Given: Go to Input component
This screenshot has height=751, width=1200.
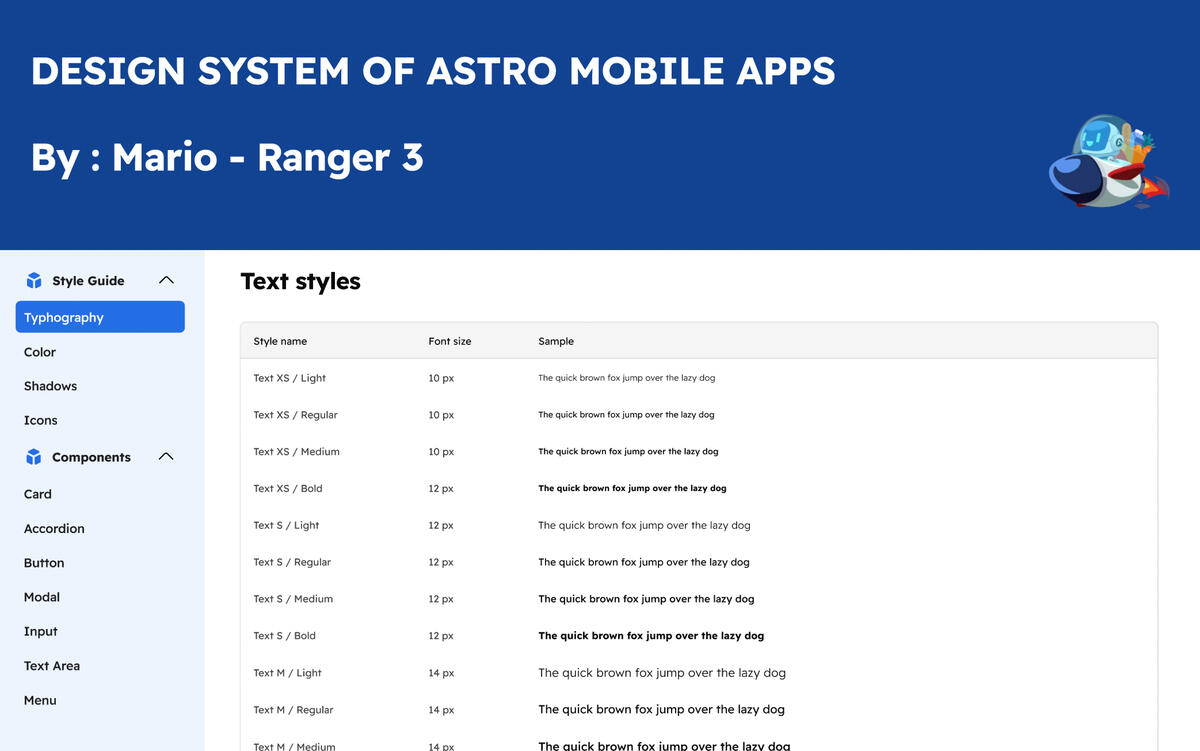Looking at the screenshot, I should point(41,631).
